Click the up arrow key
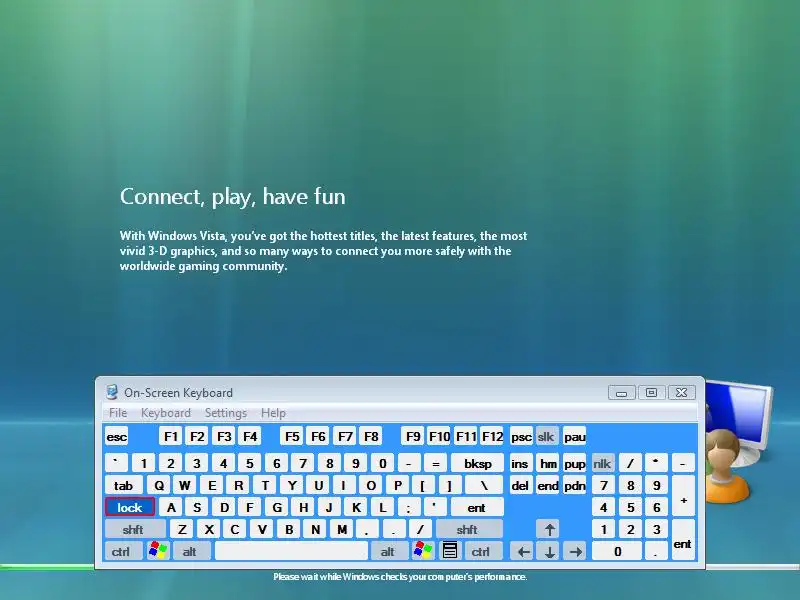Image resolution: width=800 pixels, height=600 pixels. click(549, 529)
